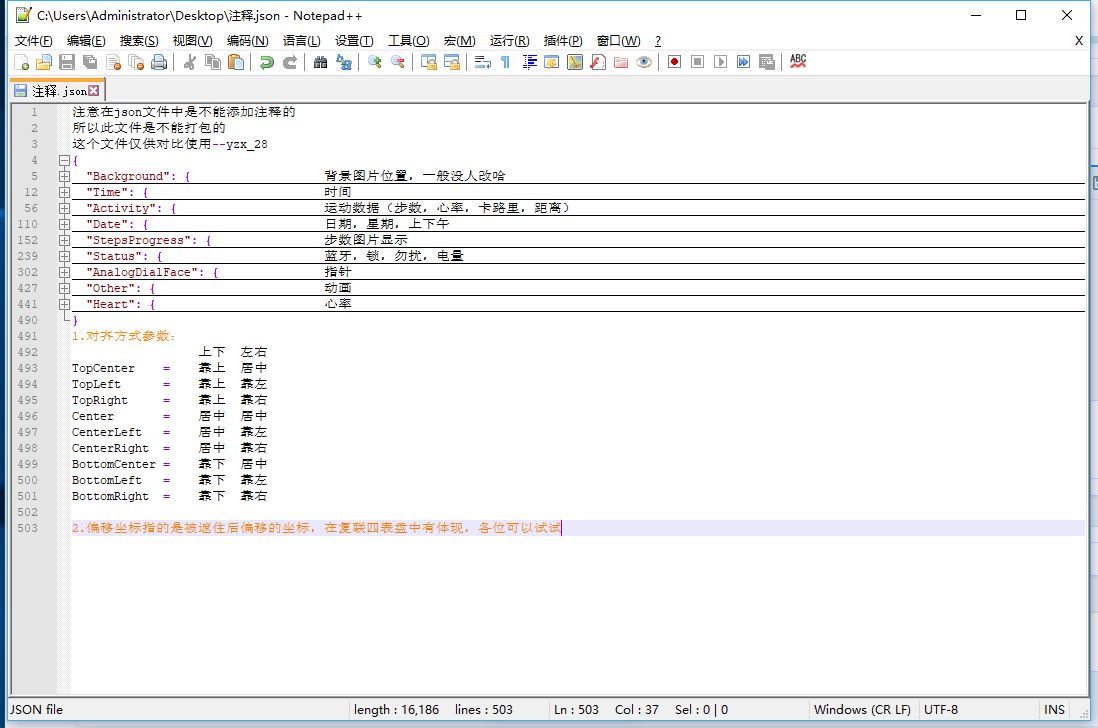
Task: Click the New file toolbar icon
Action: pyautogui.click(x=21, y=62)
